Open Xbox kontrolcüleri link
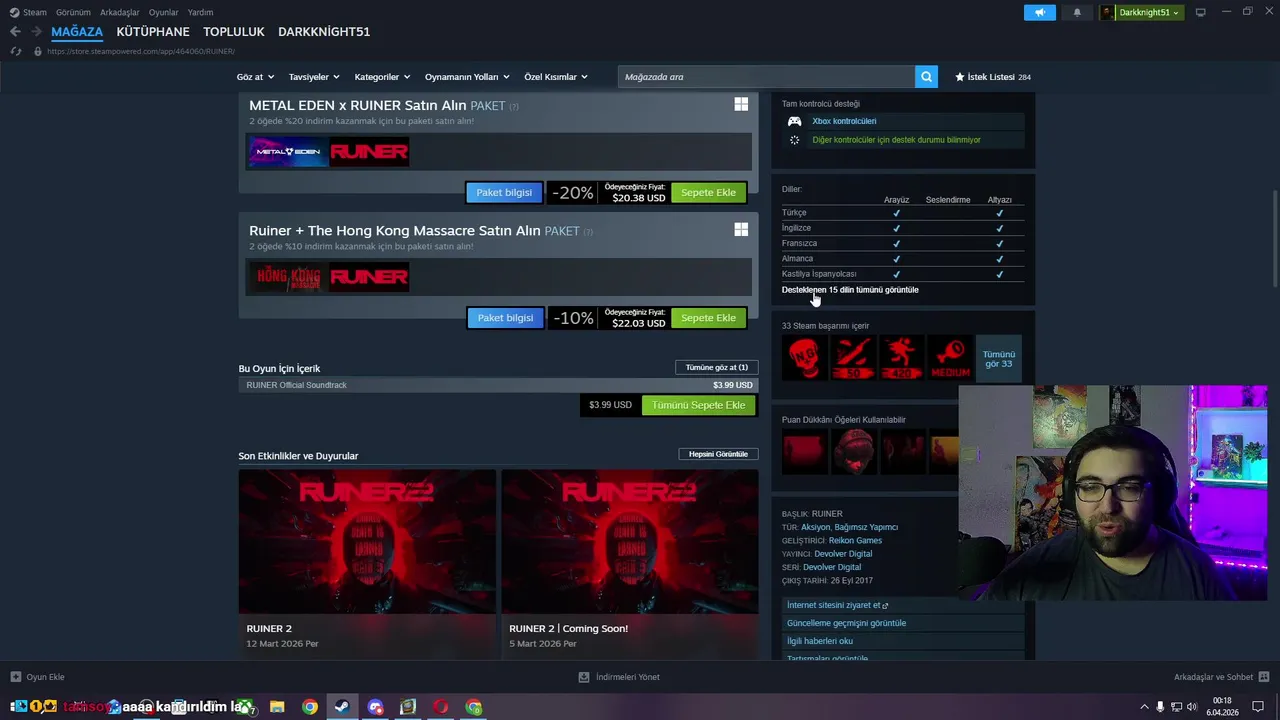This screenshot has height=720, width=1280. (x=844, y=121)
